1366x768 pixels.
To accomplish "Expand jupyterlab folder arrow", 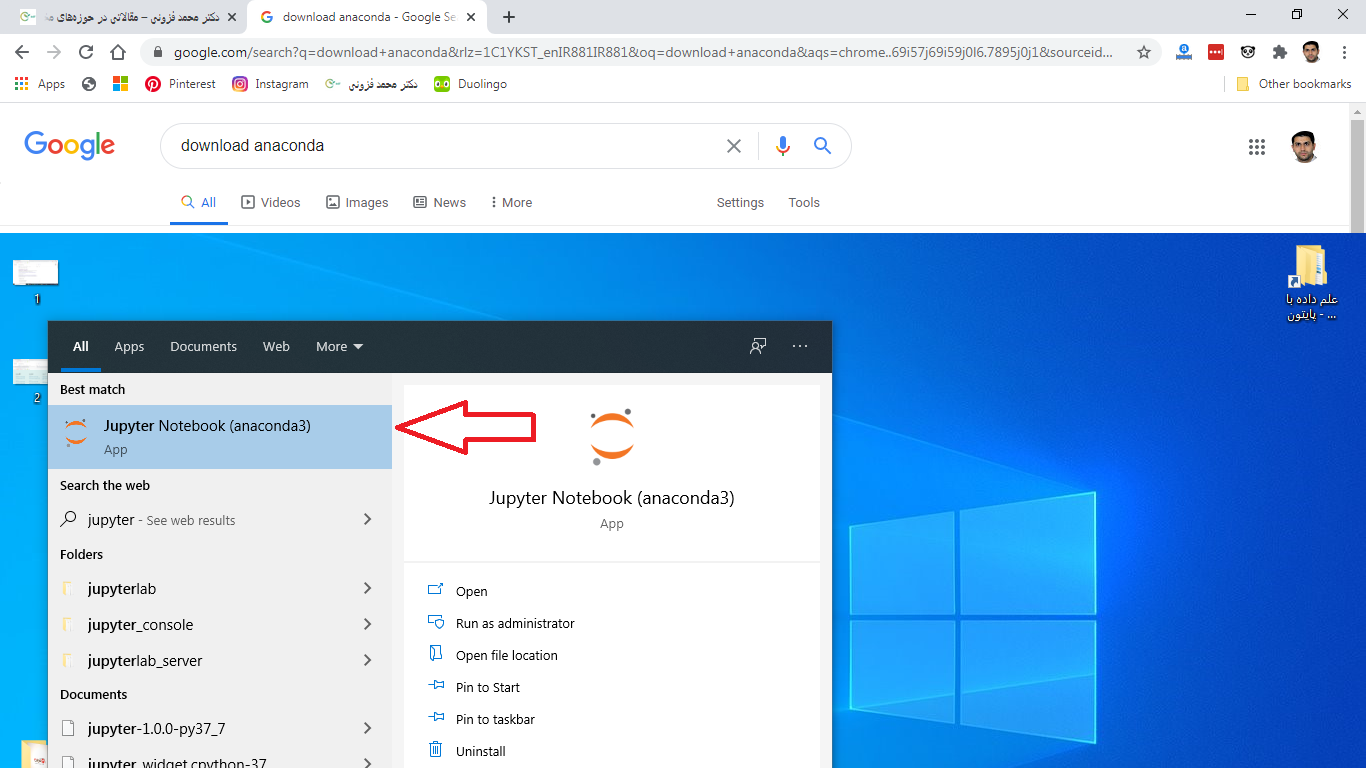I will [368, 588].
